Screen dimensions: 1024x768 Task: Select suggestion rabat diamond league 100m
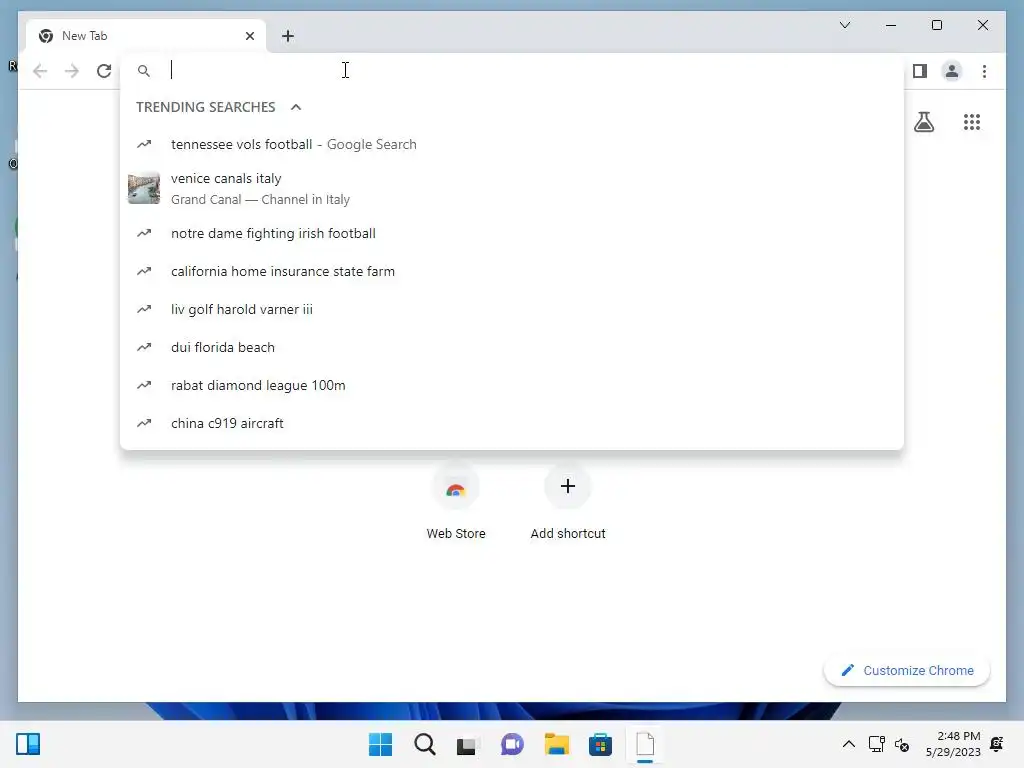coord(512,385)
